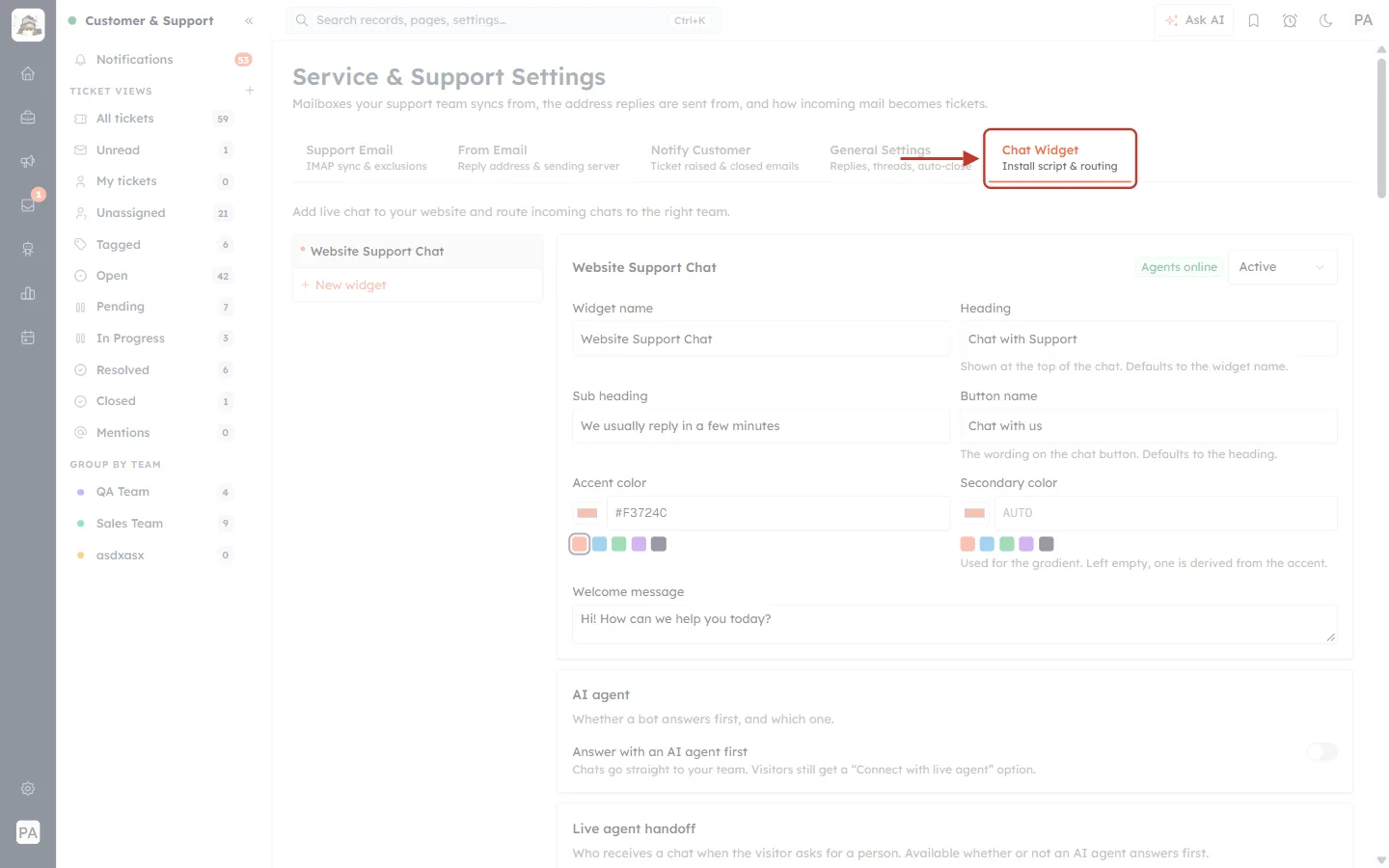Viewport: 1389px width, 868px height.
Task: Open the Sales Team group
Action: point(152,524)
